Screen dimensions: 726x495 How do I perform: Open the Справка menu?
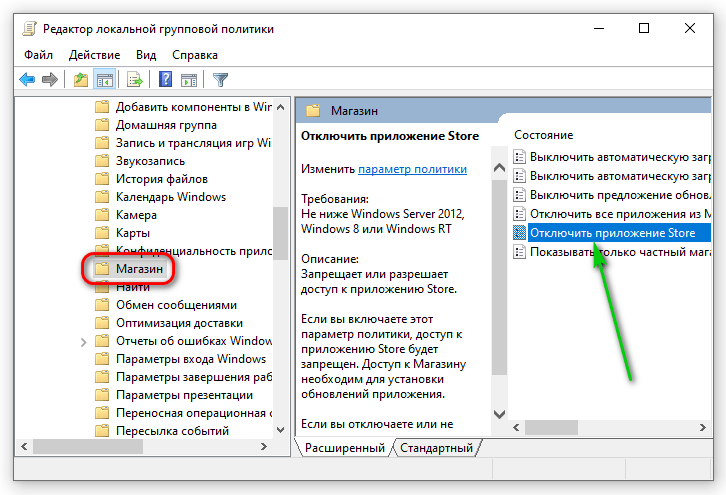(195, 55)
